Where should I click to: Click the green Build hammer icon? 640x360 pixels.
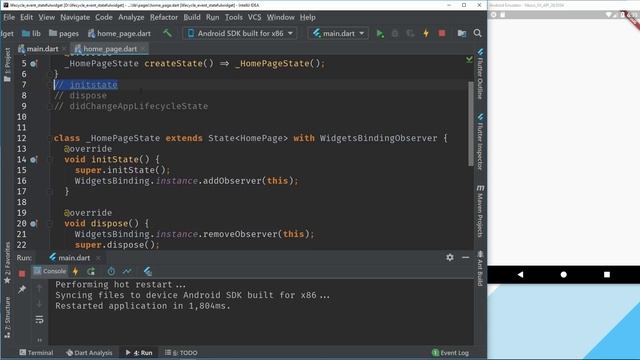coord(167,33)
